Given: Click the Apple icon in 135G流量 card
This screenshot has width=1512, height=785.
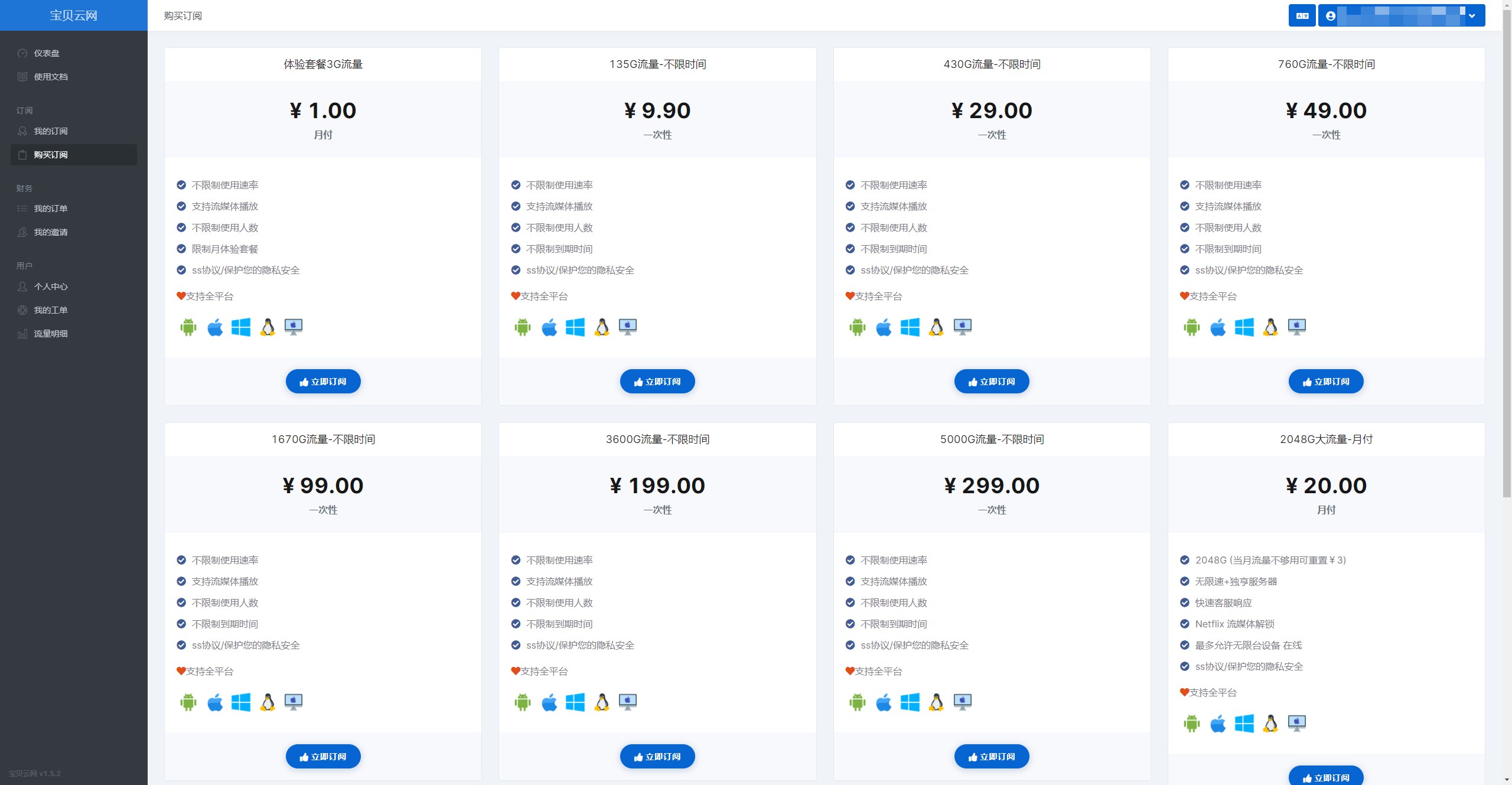Looking at the screenshot, I should tap(549, 327).
